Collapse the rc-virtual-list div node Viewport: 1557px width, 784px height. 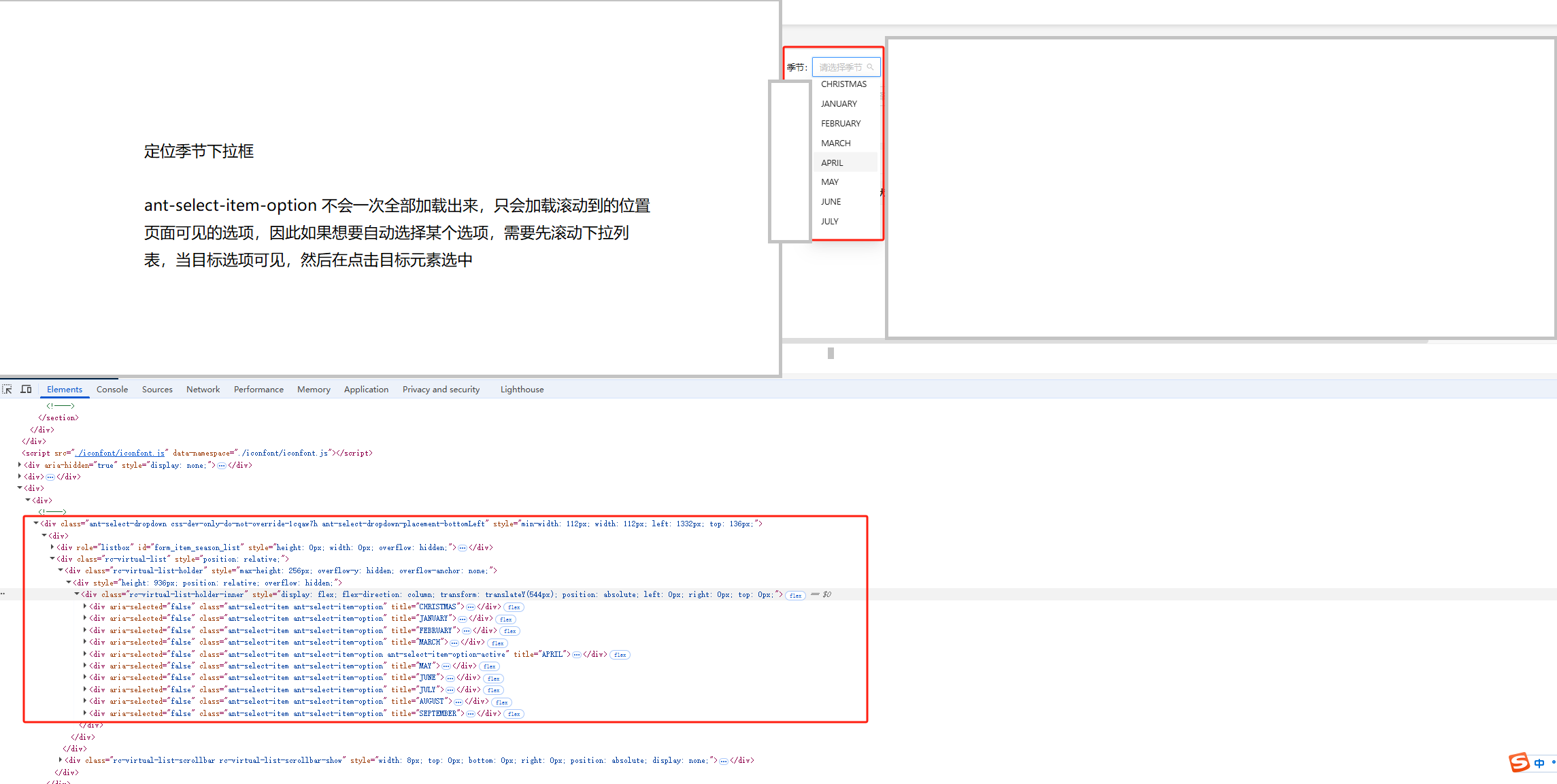coord(52,559)
